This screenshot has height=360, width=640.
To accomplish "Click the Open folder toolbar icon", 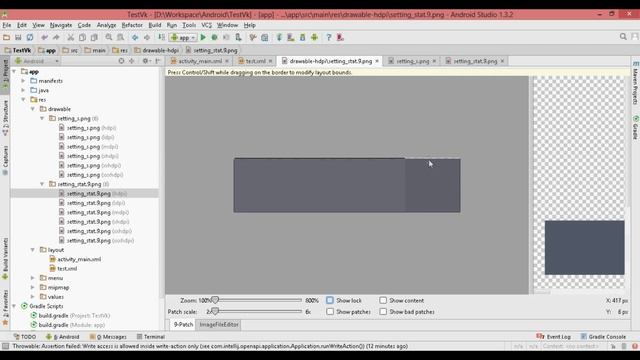I will [x=7, y=38].
